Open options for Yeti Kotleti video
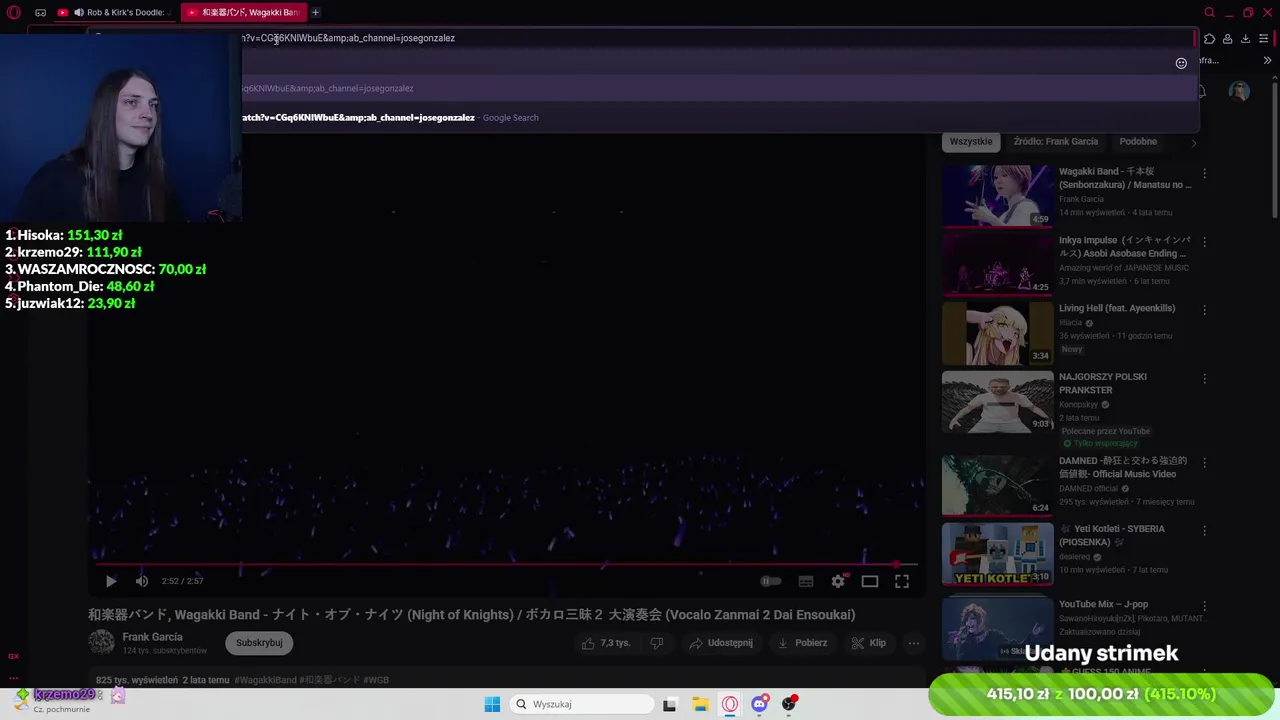The height and width of the screenshot is (720, 1280). [x=1204, y=531]
